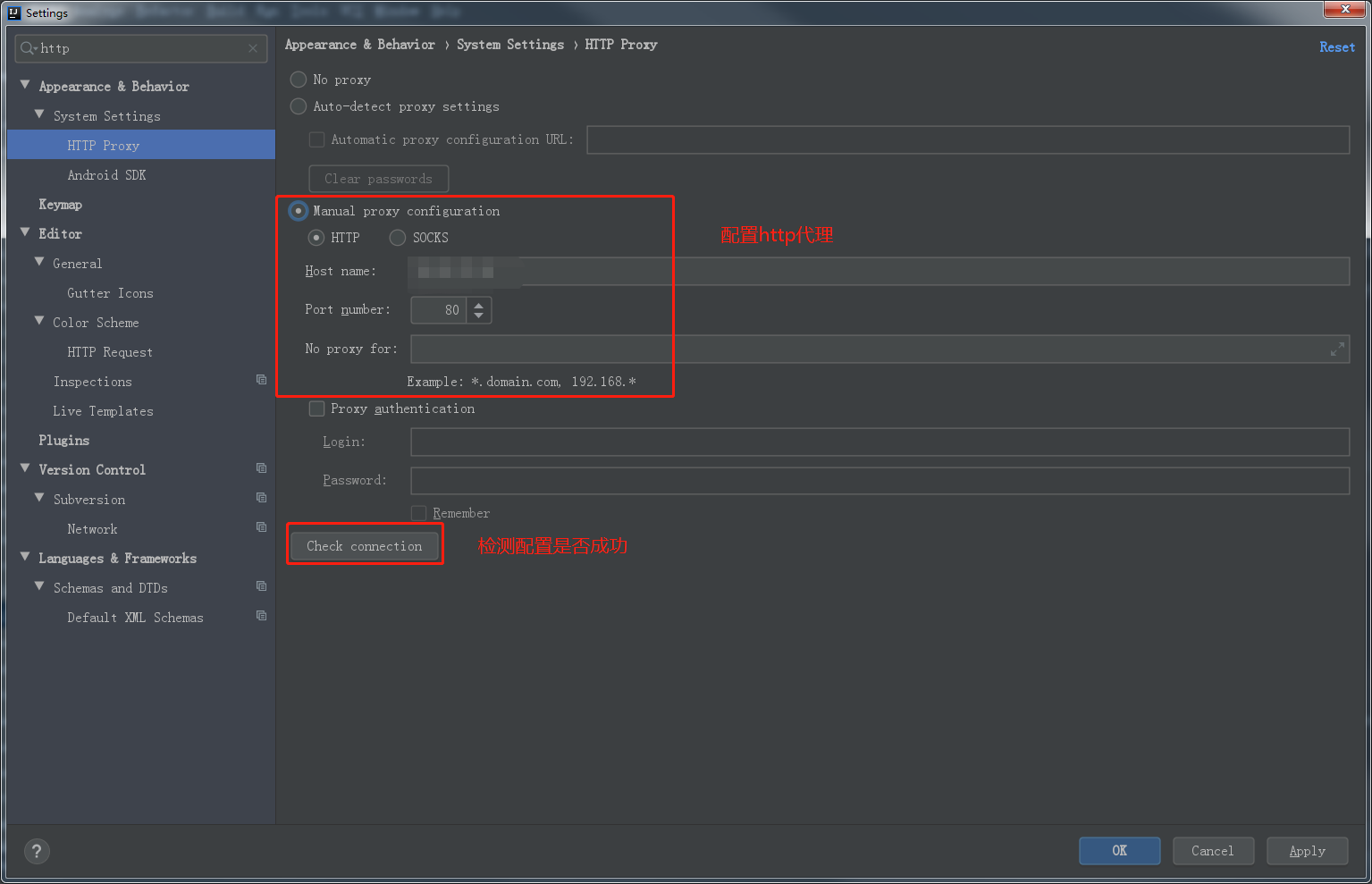The image size is (1372, 884).
Task: Open the Live Templates settings page
Action: pyautogui.click(x=103, y=411)
